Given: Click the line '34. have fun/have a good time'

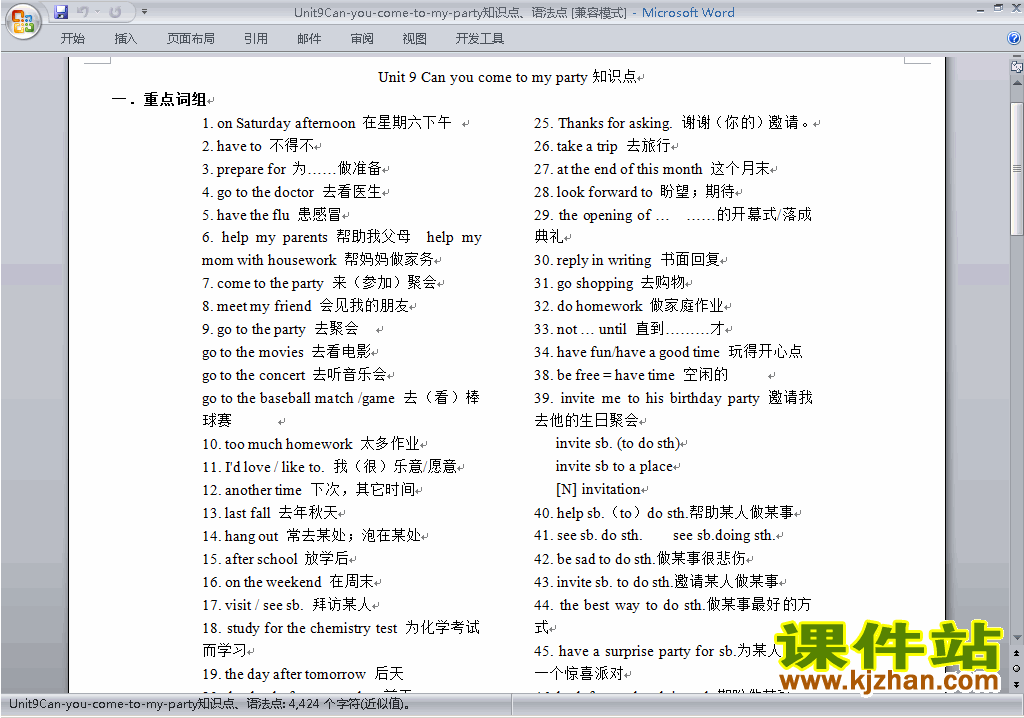Looking at the screenshot, I should coord(668,351).
